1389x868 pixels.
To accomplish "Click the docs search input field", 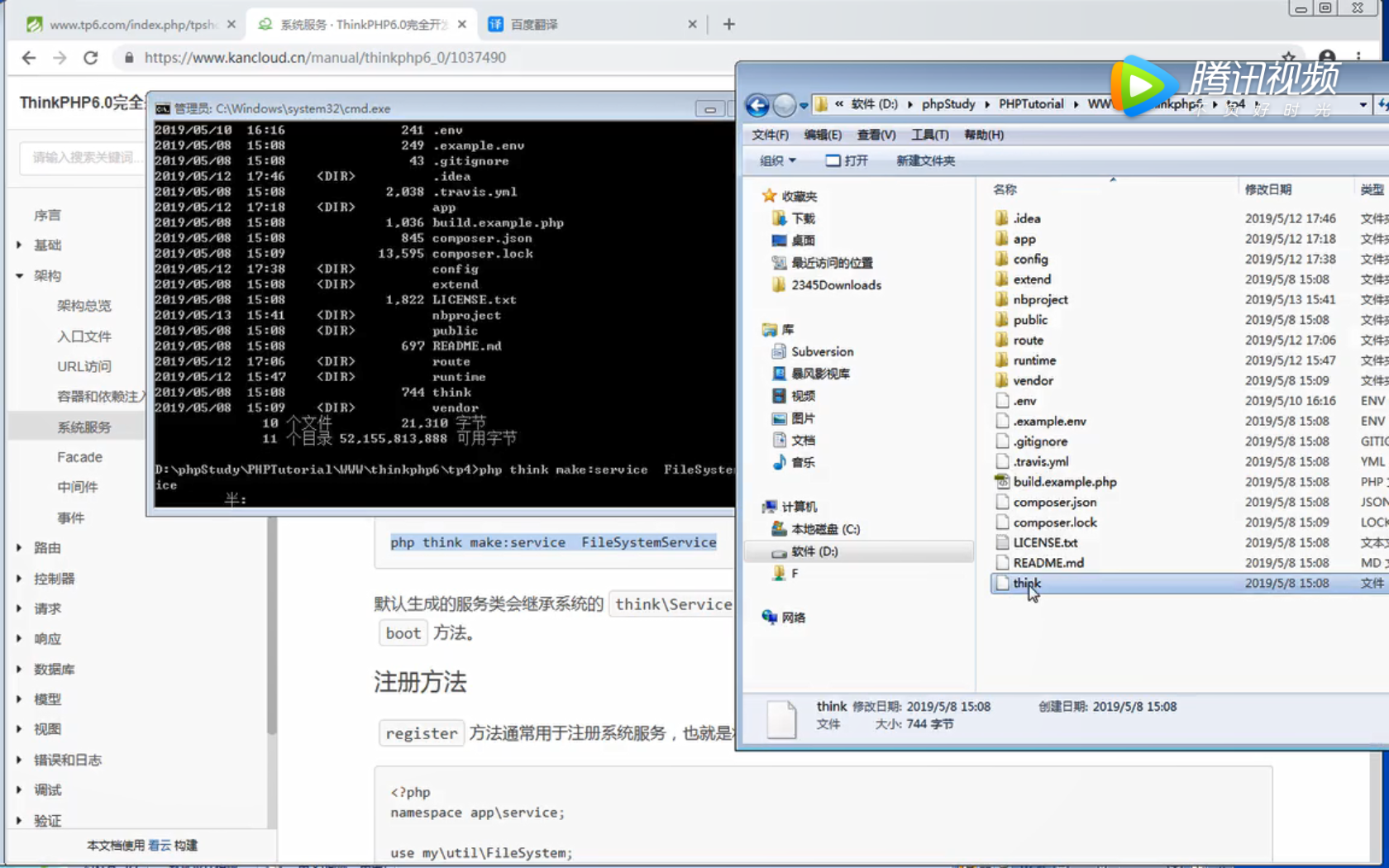I will 82,157.
